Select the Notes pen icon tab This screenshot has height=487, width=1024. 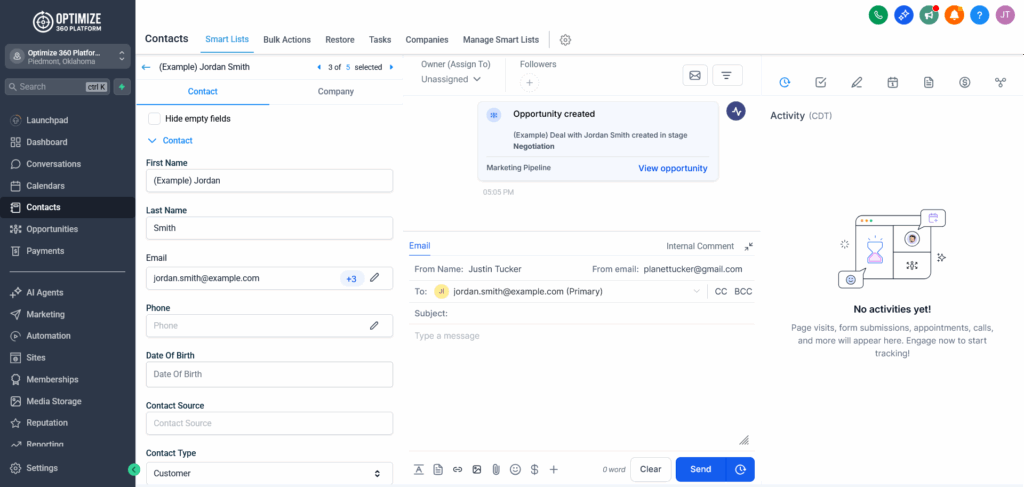857,82
